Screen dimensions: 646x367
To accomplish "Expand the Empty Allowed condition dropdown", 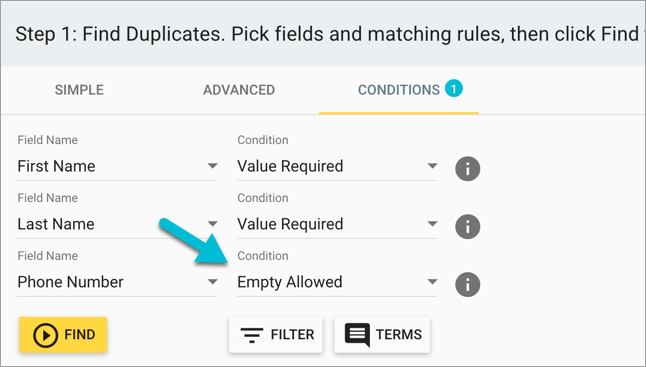I will pyautogui.click(x=337, y=282).
